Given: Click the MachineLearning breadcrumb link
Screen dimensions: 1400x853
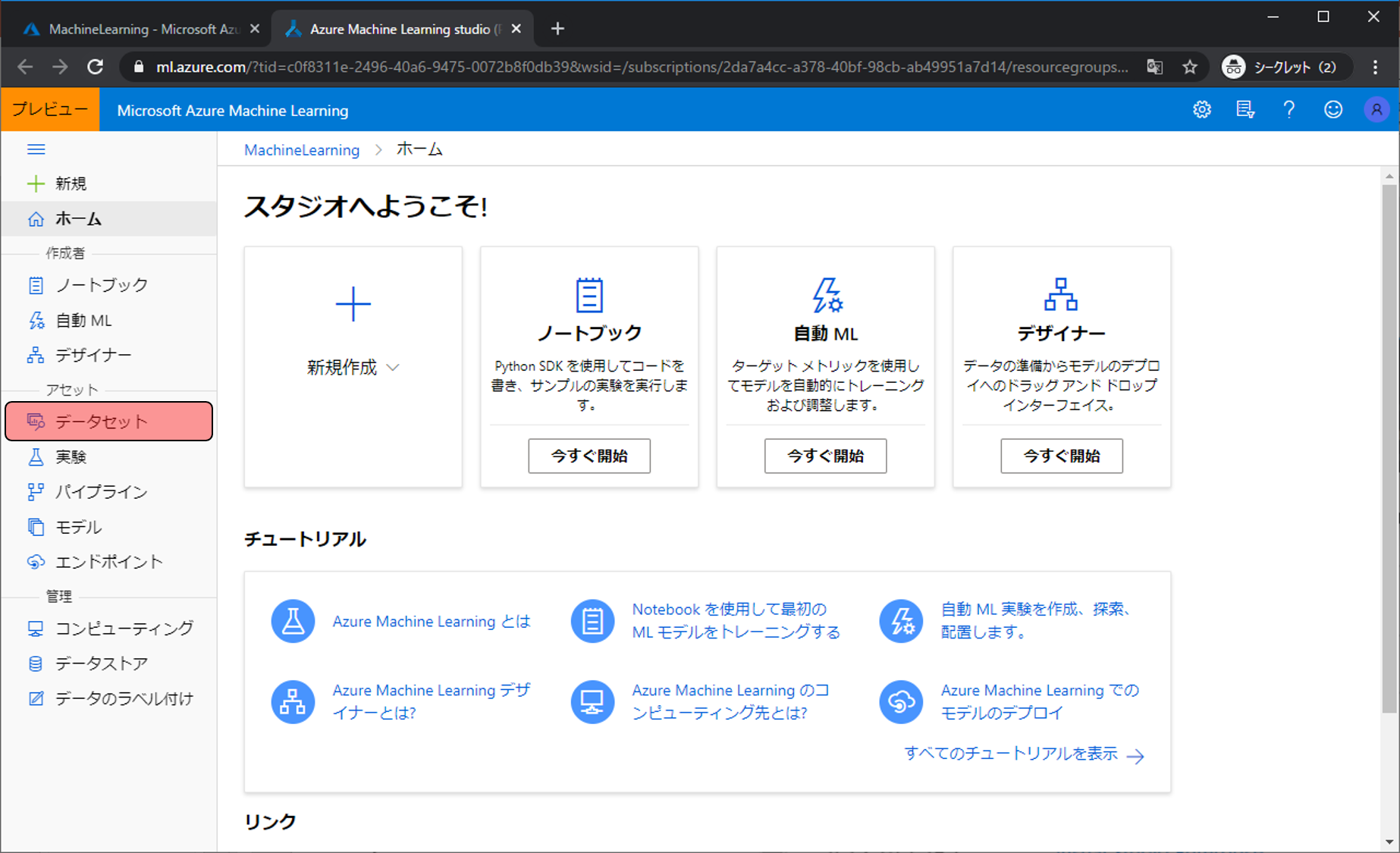Looking at the screenshot, I should coord(301,150).
